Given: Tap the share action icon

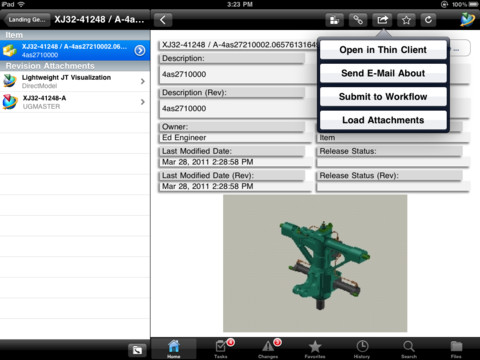Looking at the screenshot, I should pyautogui.click(x=382, y=20).
